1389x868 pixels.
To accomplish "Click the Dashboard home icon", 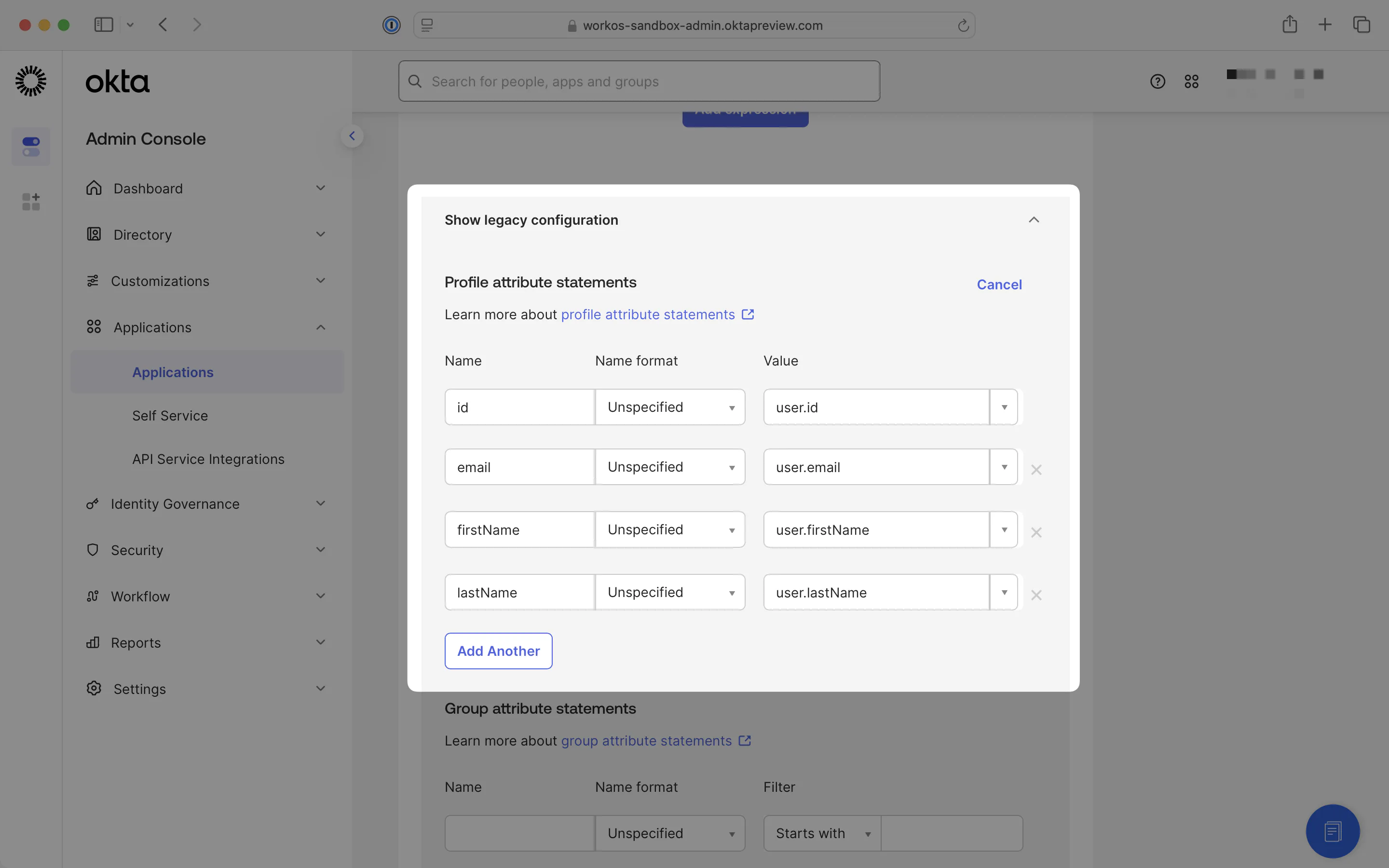I will [94, 188].
